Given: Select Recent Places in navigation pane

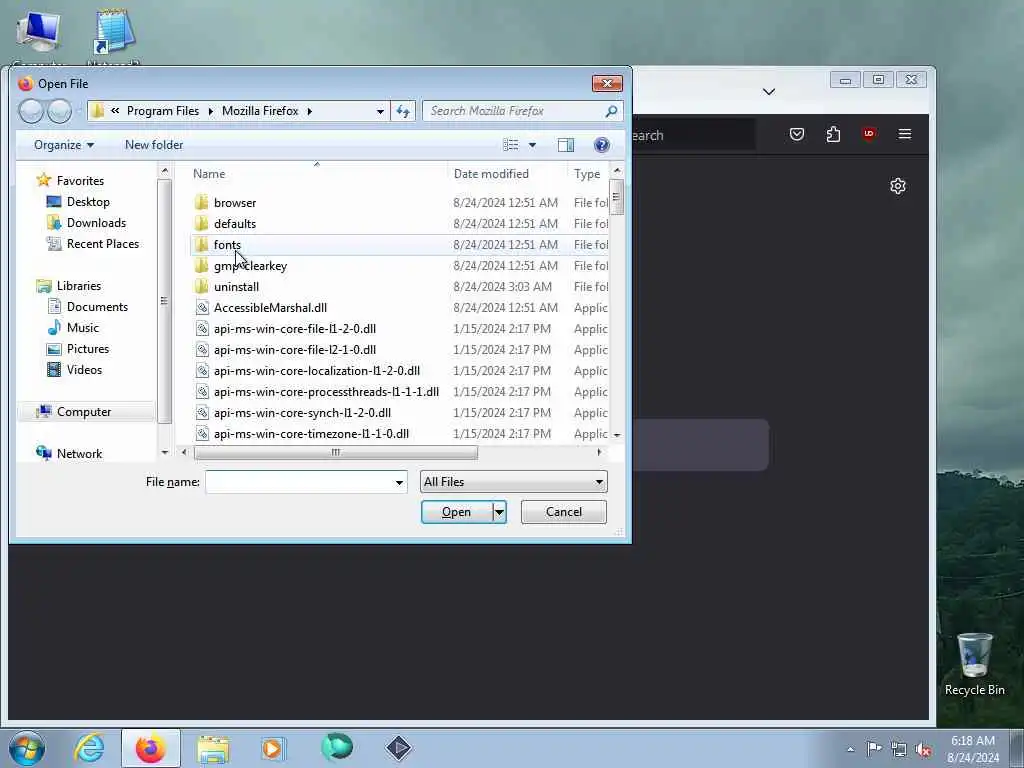Looking at the screenshot, I should pyautogui.click(x=103, y=244).
